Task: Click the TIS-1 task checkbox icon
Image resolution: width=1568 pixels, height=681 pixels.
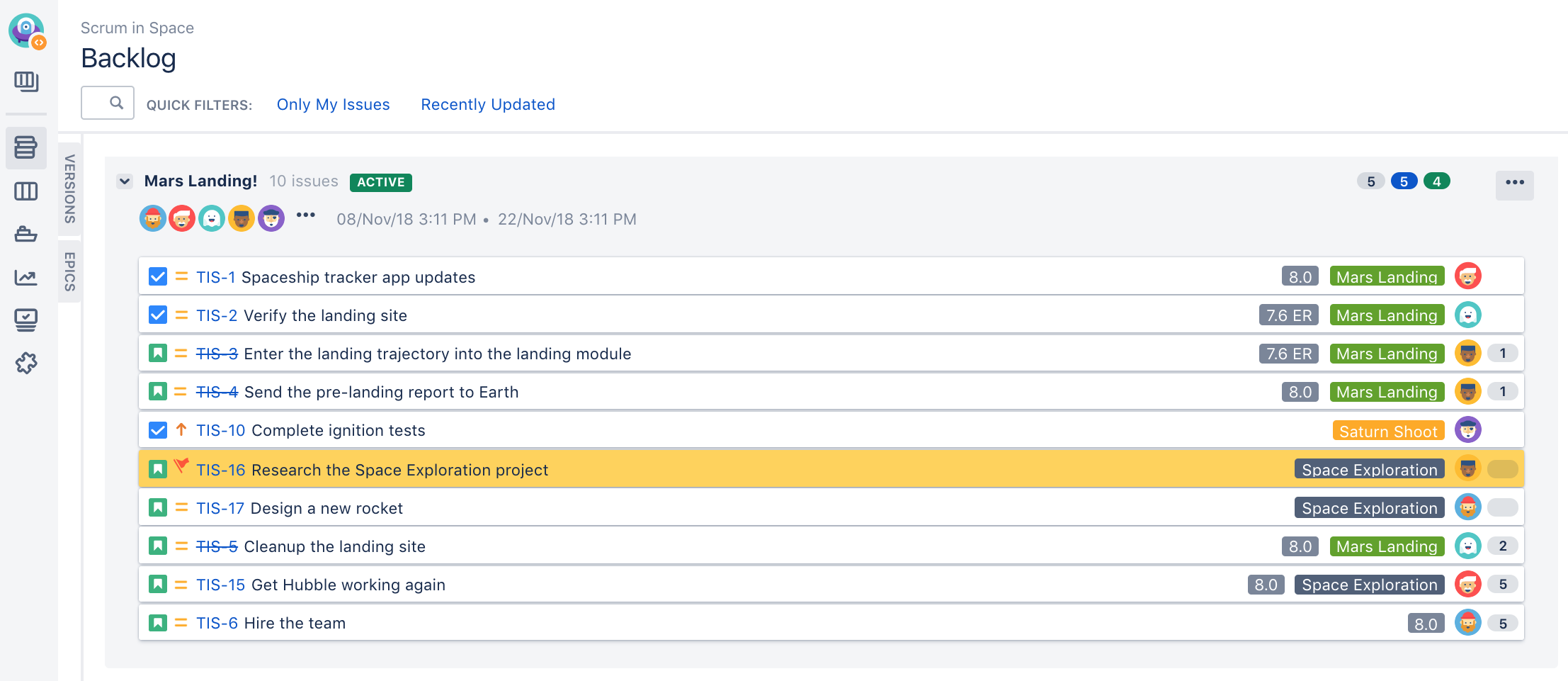Action: click(158, 276)
